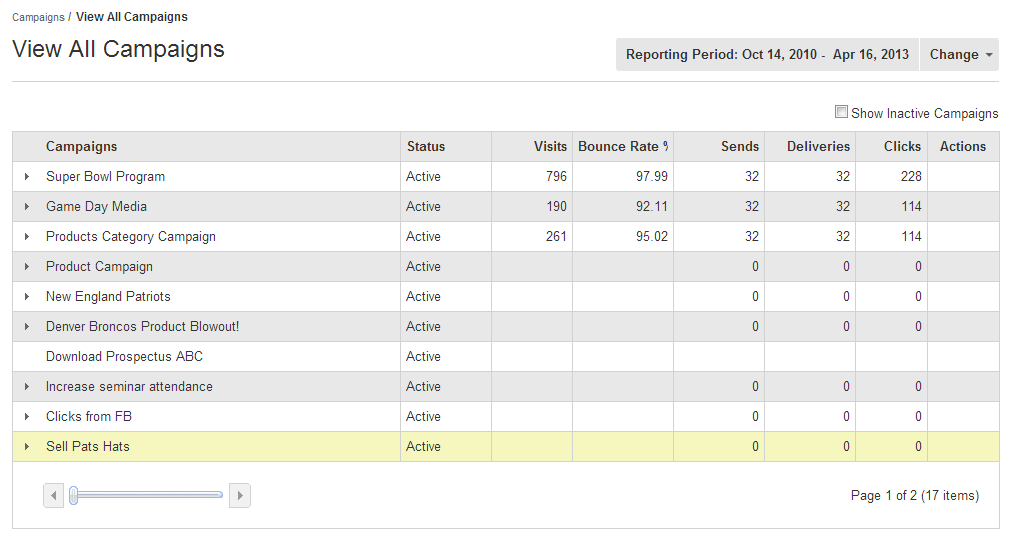Sort by the Clicks column header

pos(902,147)
